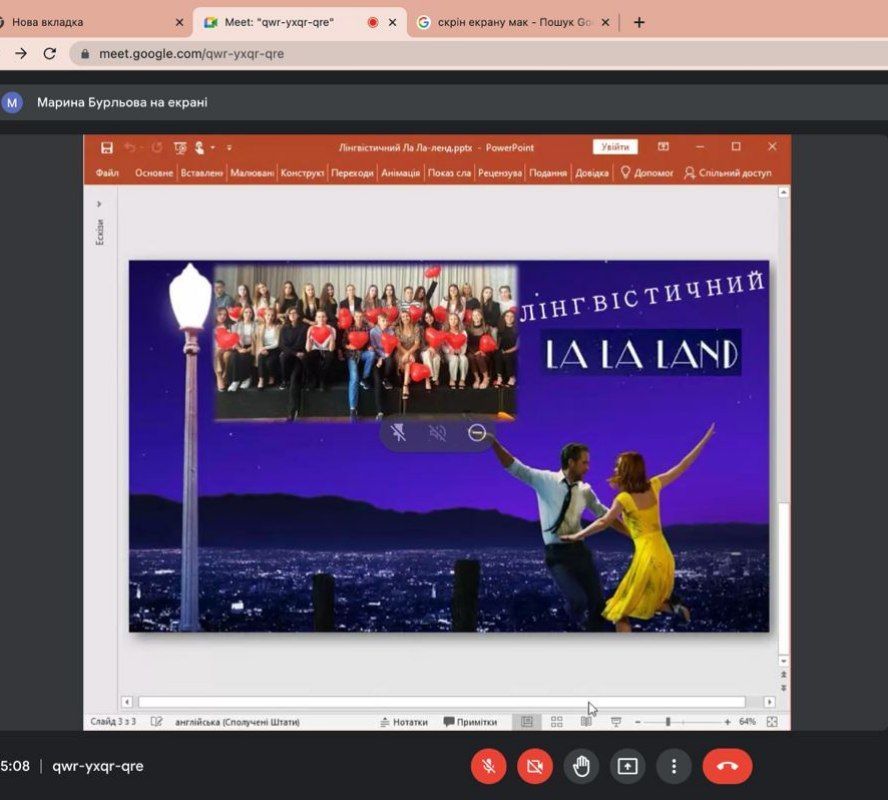Select the touch/mouse mode icon in PowerPoint

199,148
